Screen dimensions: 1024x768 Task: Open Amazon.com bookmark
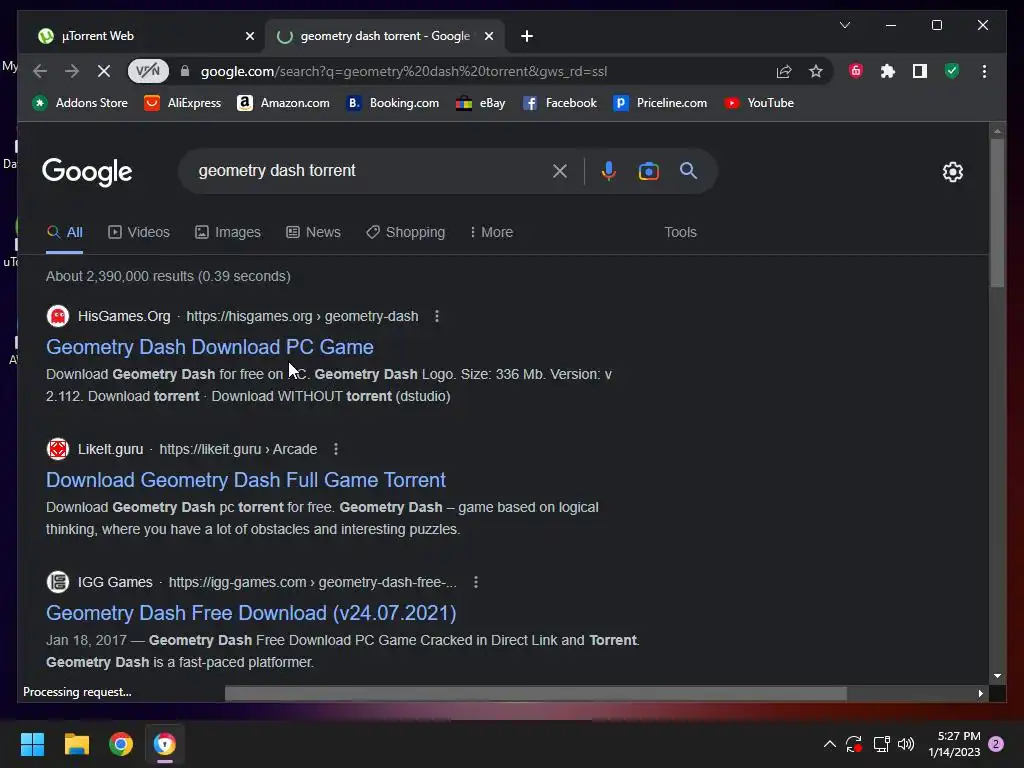pyautogui.click(x=283, y=103)
